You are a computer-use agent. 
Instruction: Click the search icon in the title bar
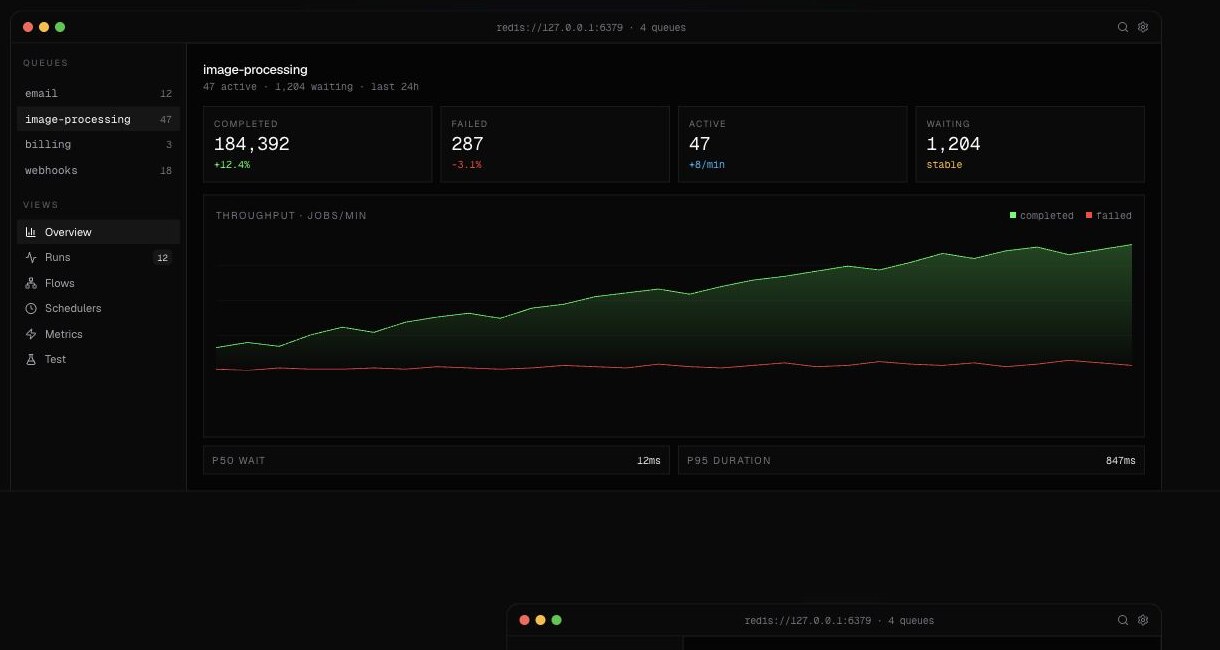point(1123,27)
